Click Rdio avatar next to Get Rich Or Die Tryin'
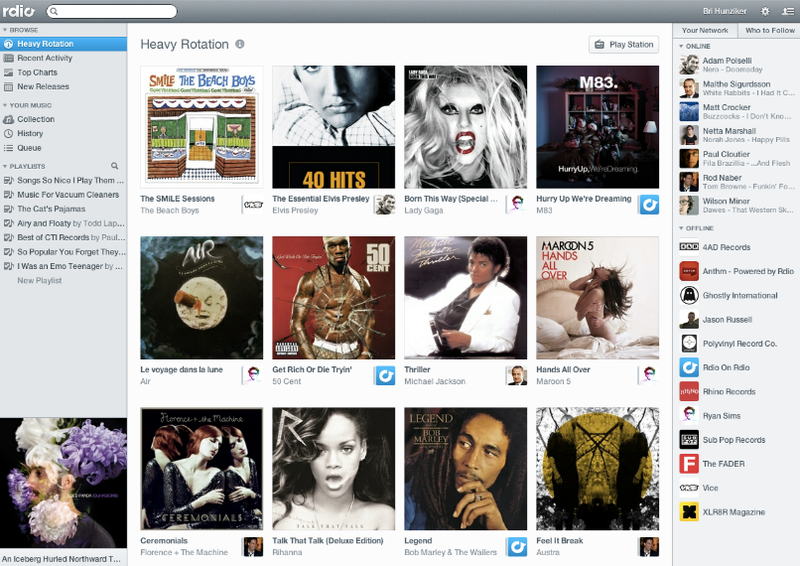The image size is (800, 566). point(385,376)
